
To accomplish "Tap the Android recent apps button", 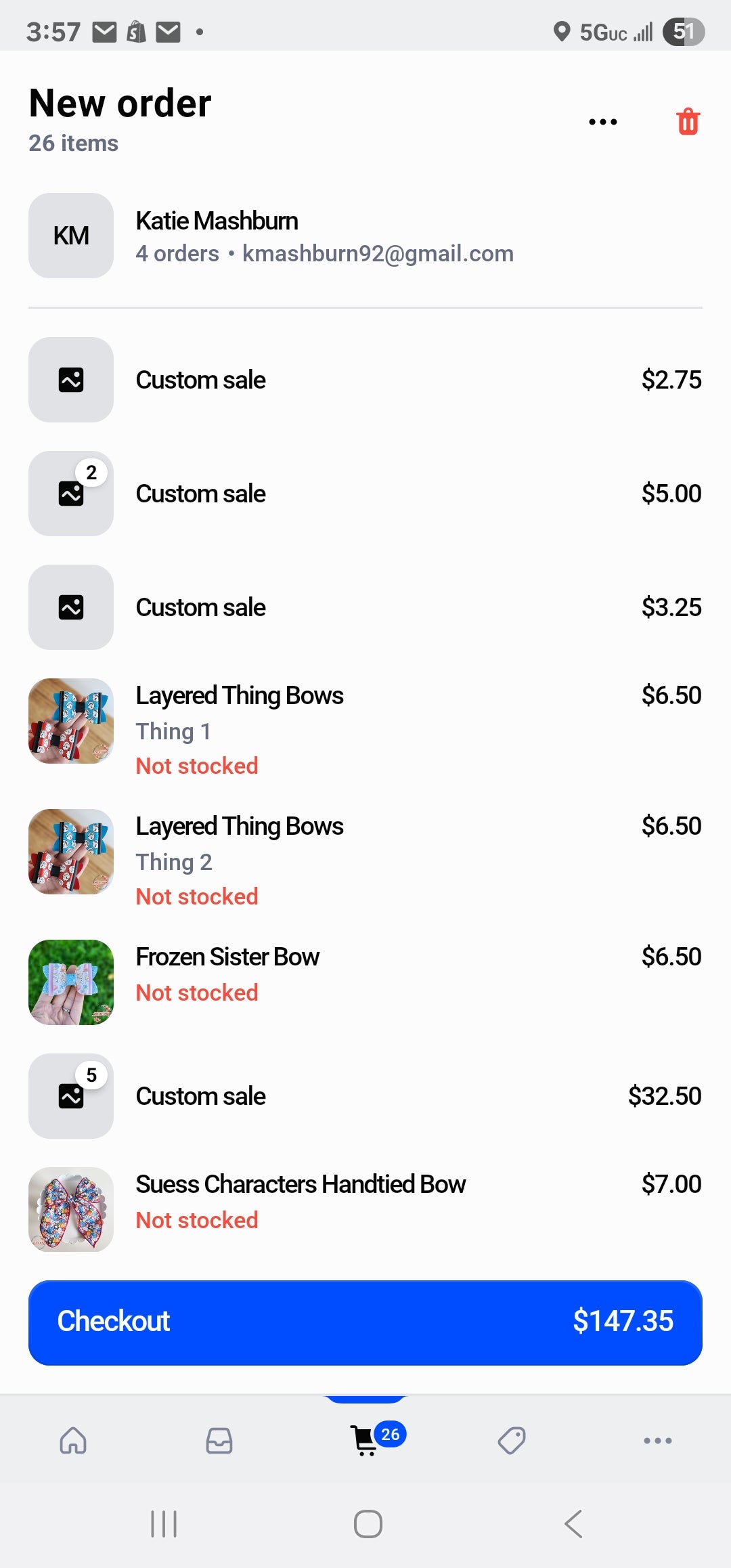I will [x=164, y=1524].
